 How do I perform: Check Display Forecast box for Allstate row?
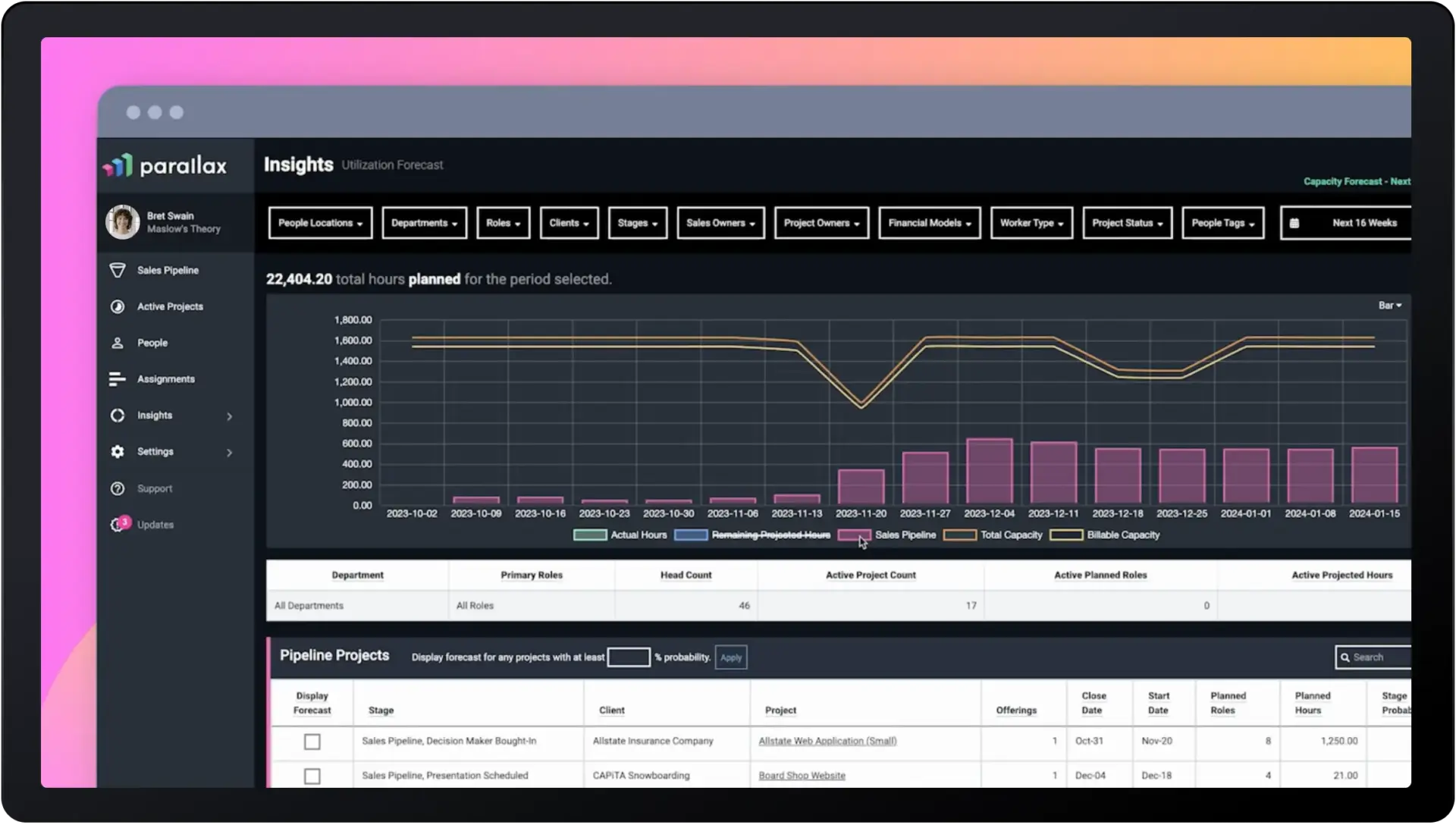[312, 742]
